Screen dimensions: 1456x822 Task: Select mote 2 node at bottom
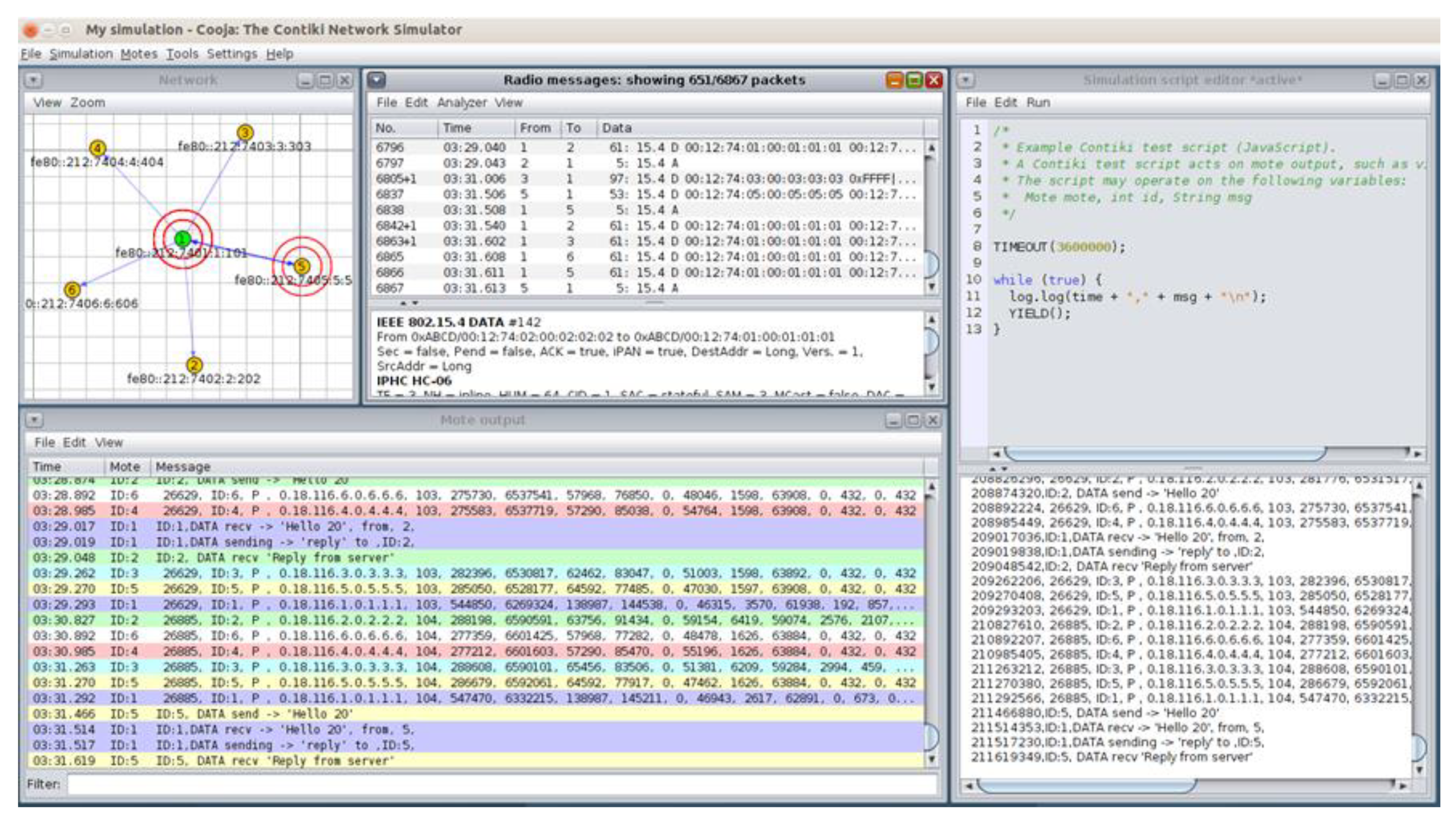click(x=194, y=365)
